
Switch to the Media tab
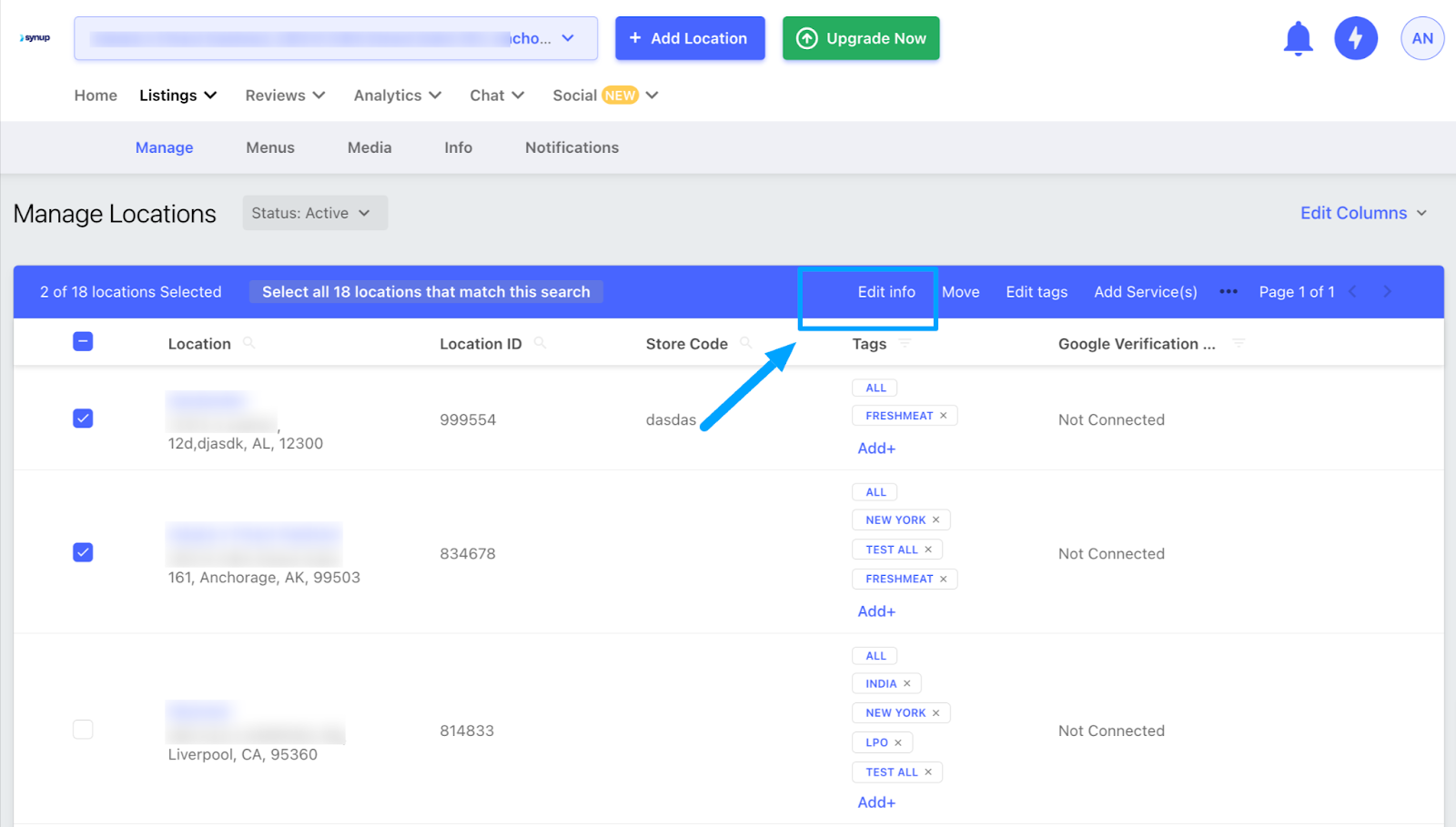(369, 147)
